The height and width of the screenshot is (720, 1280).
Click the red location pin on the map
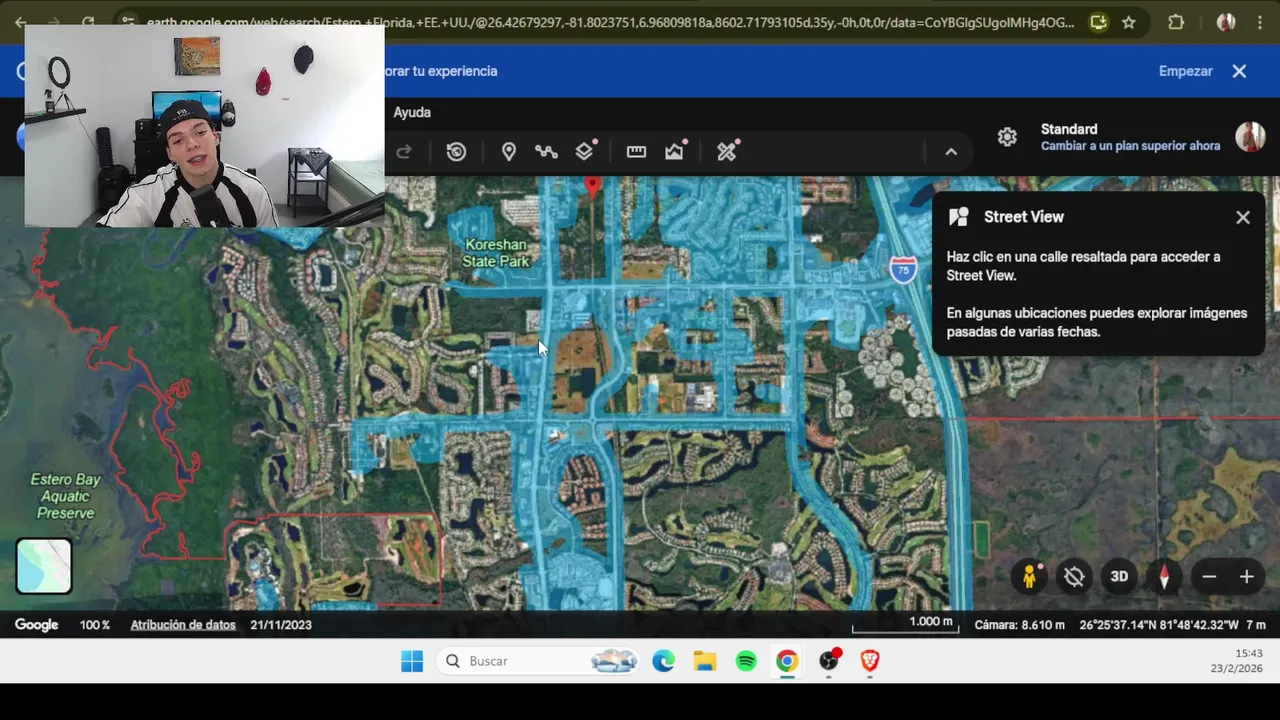pyautogui.click(x=593, y=185)
